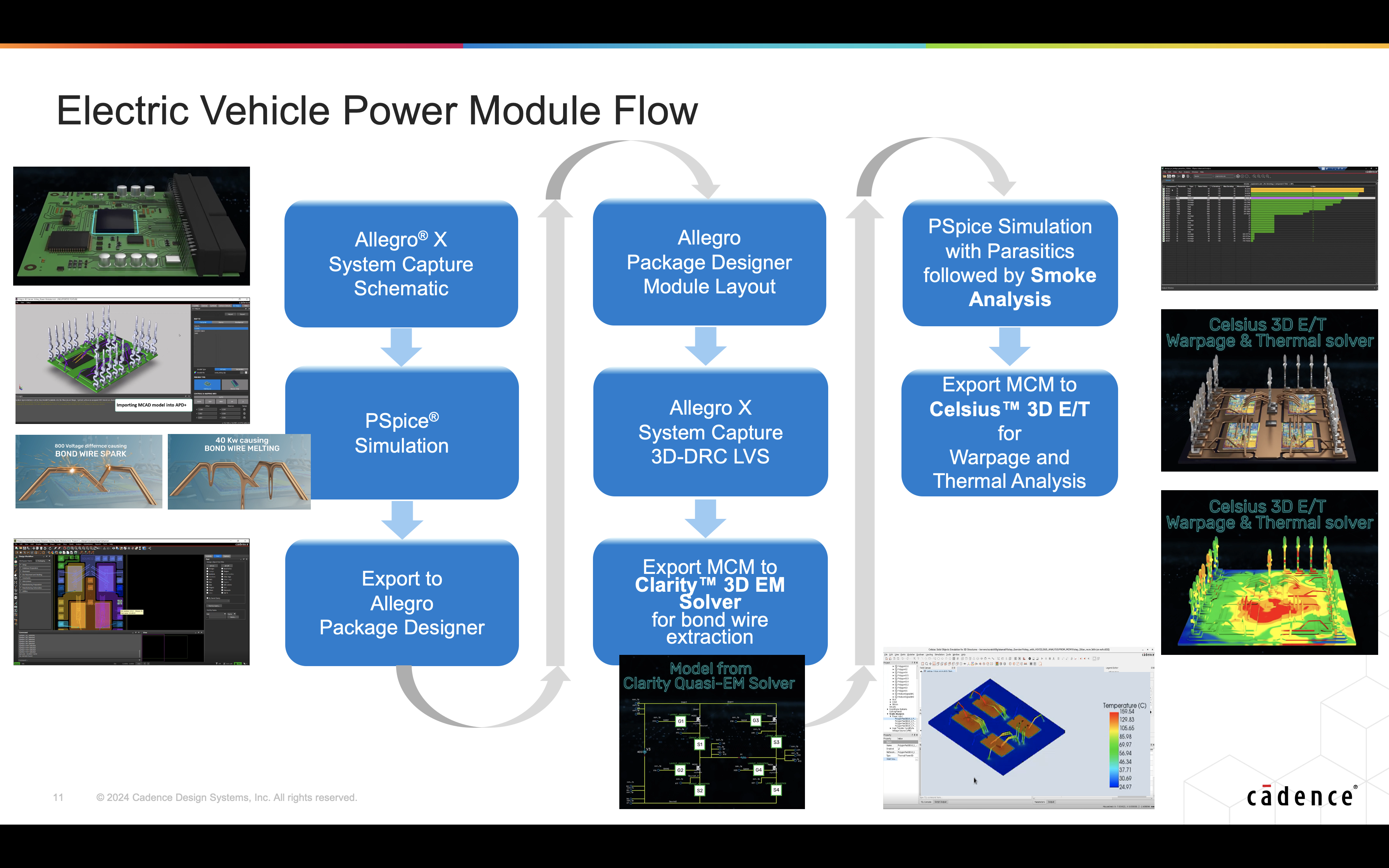Click the Export to Allegro Package Designer button
This screenshot has width=1389, height=868.
coord(402,605)
